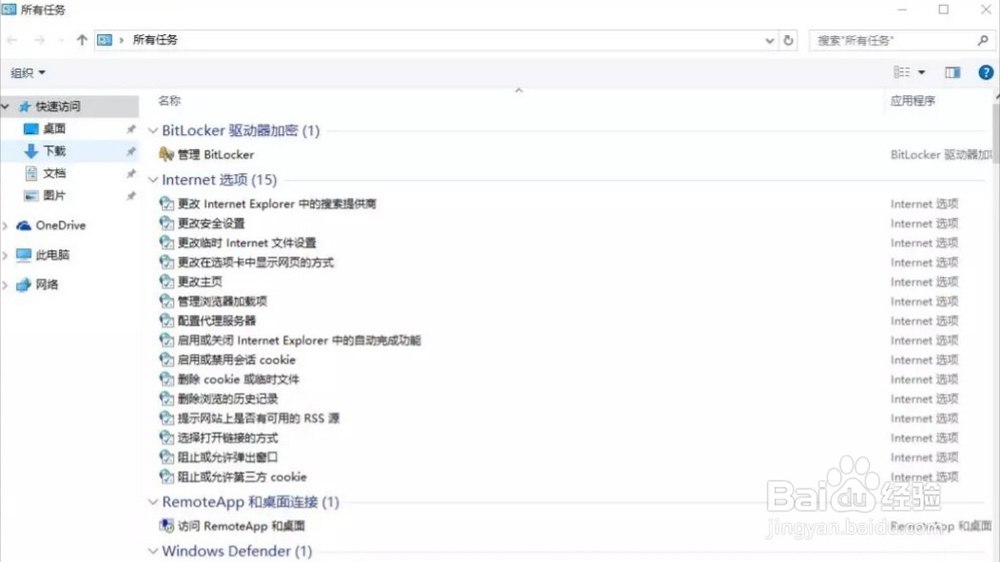Click icon beside 更改在选项卡中显示网页的方式
The height and width of the screenshot is (562, 1000).
[166, 262]
